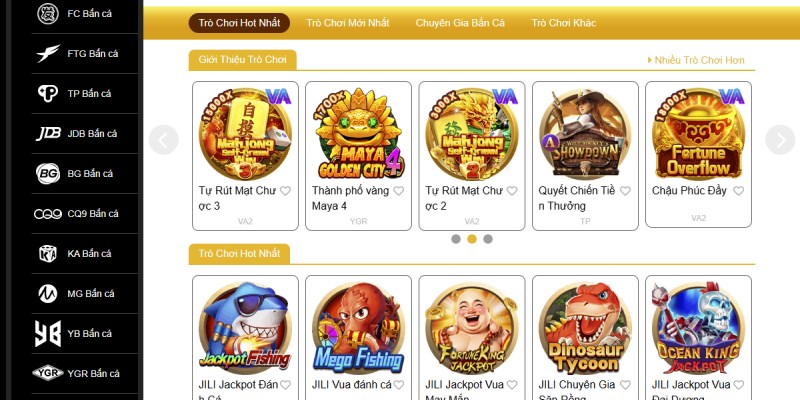Launch the Fortune Overflow game thumbnail
The height and width of the screenshot is (400, 800).
tap(698, 134)
